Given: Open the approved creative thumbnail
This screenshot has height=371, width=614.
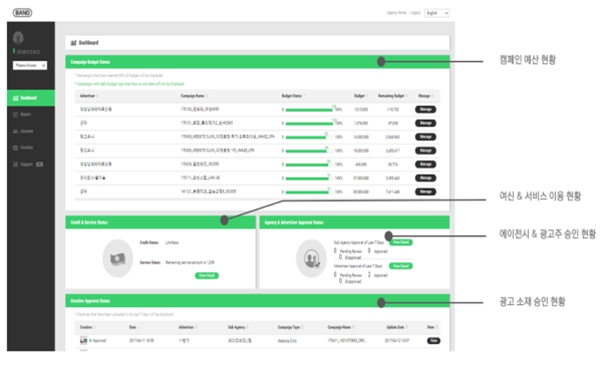Looking at the screenshot, I should click(84, 340).
